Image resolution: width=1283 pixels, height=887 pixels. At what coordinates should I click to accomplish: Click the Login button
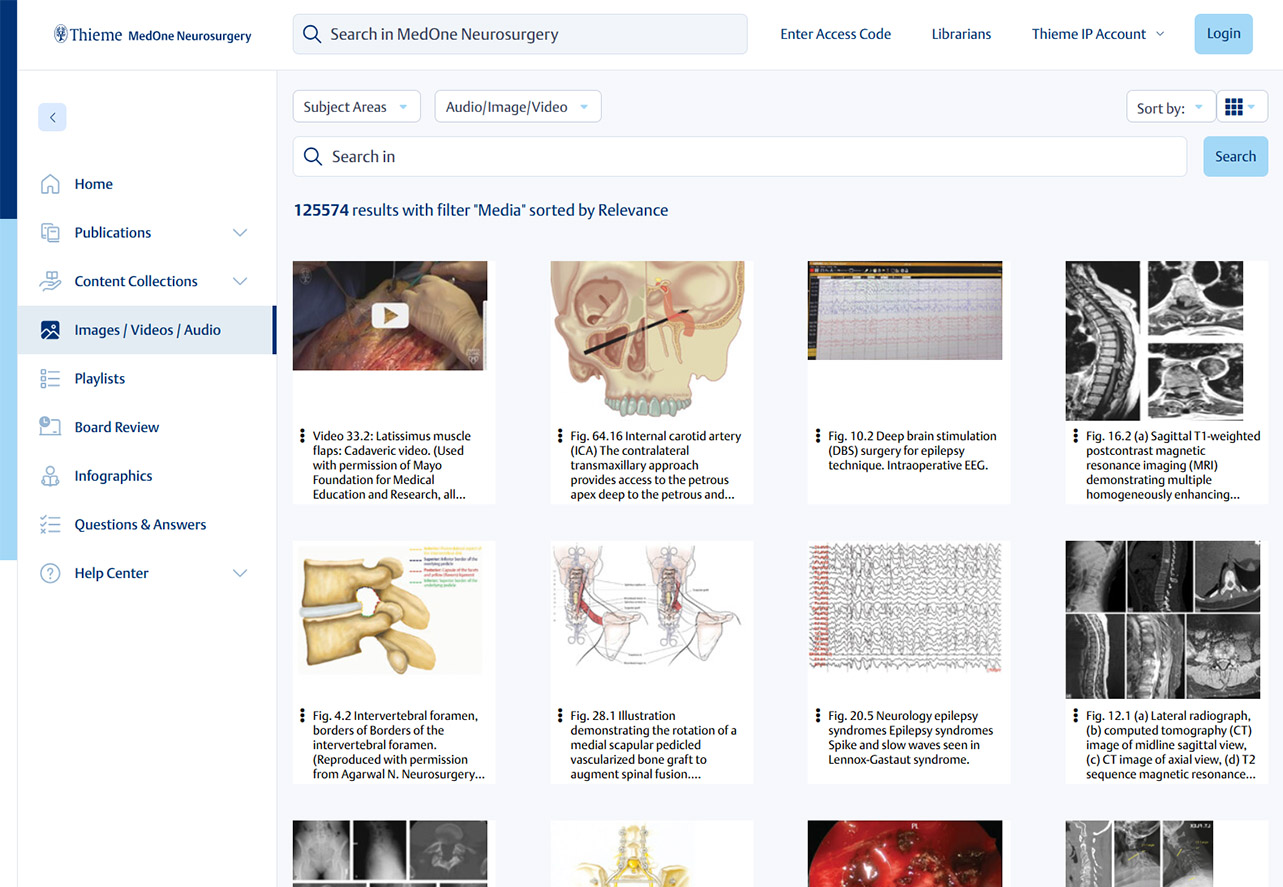(1223, 34)
